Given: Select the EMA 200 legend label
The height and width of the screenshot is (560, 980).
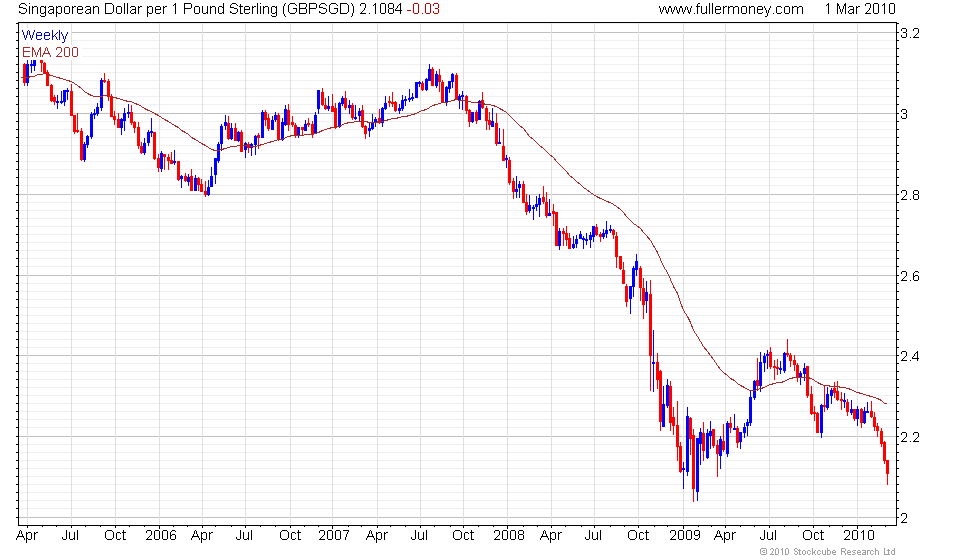Looking at the screenshot, I should pyautogui.click(x=50, y=51).
